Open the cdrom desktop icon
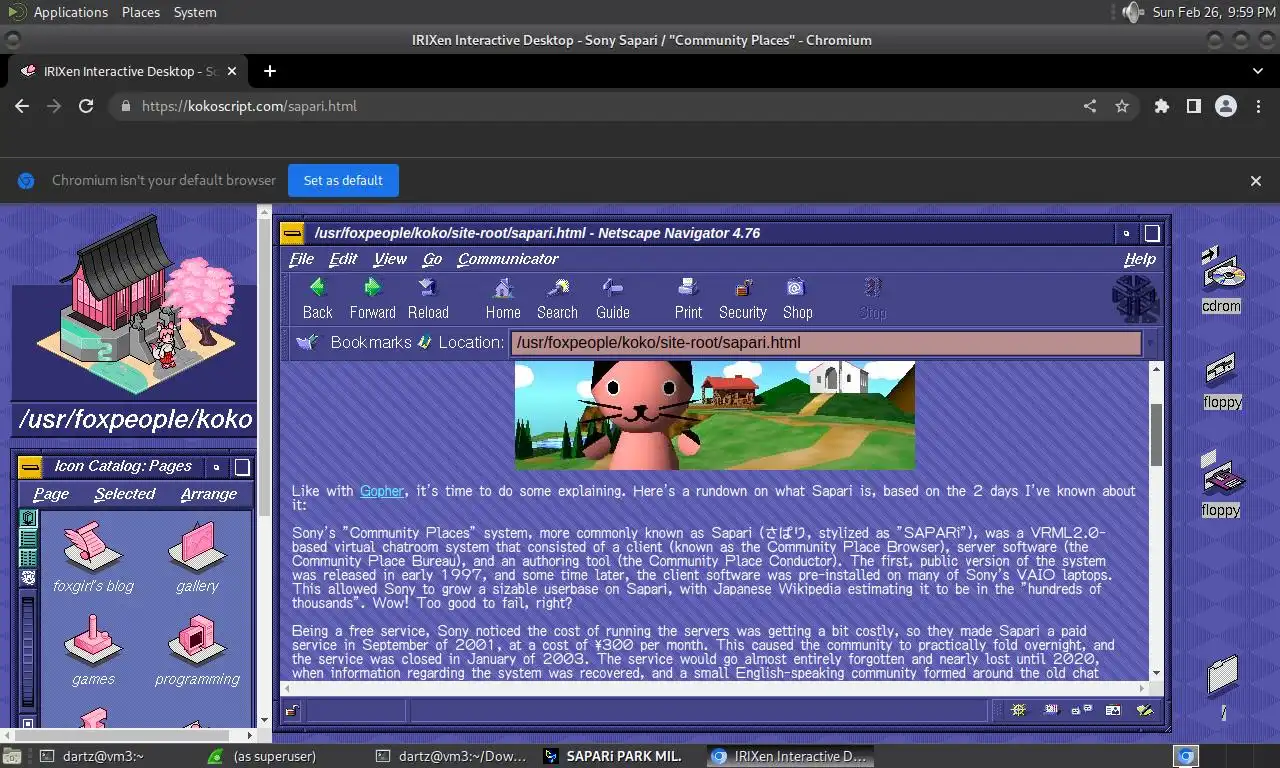This screenshot has height=768, width=1280. click(1222, 270)
